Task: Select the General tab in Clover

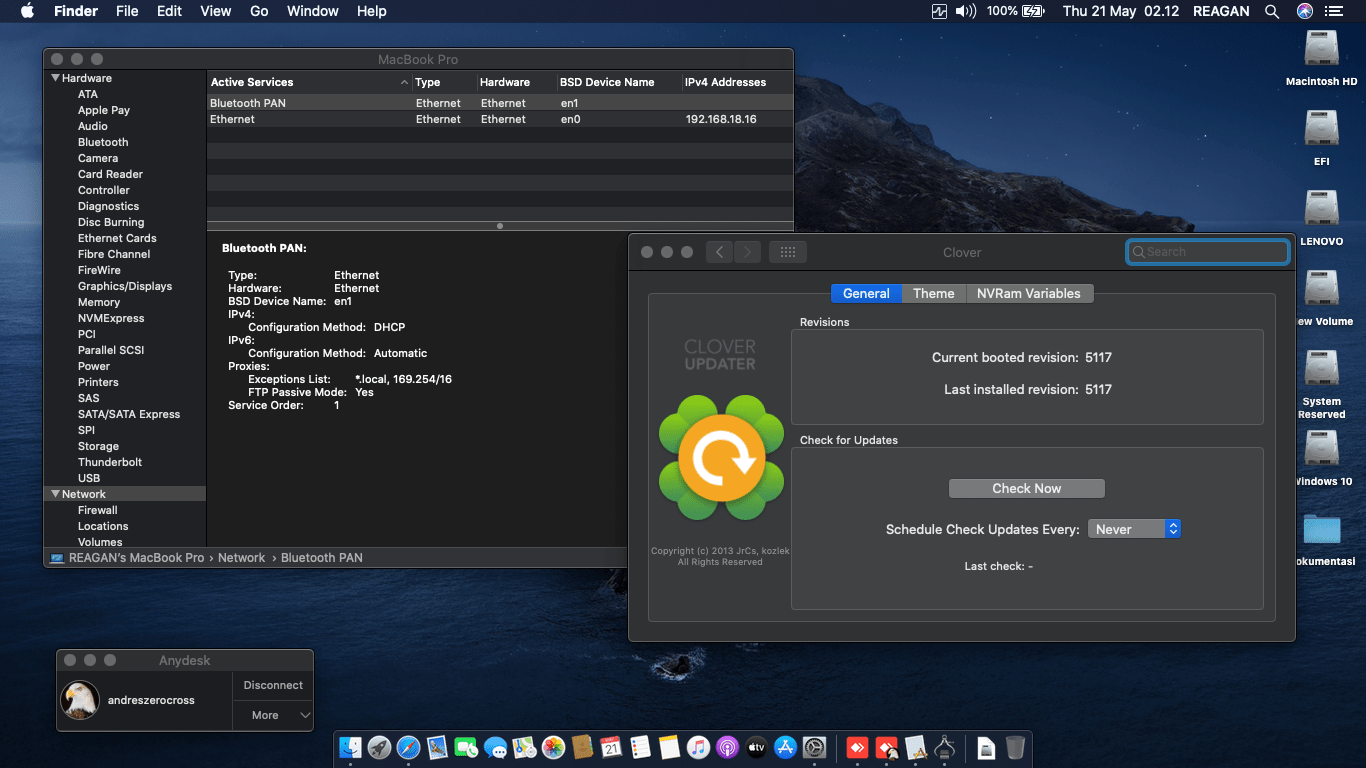Action: coord(866,293)
